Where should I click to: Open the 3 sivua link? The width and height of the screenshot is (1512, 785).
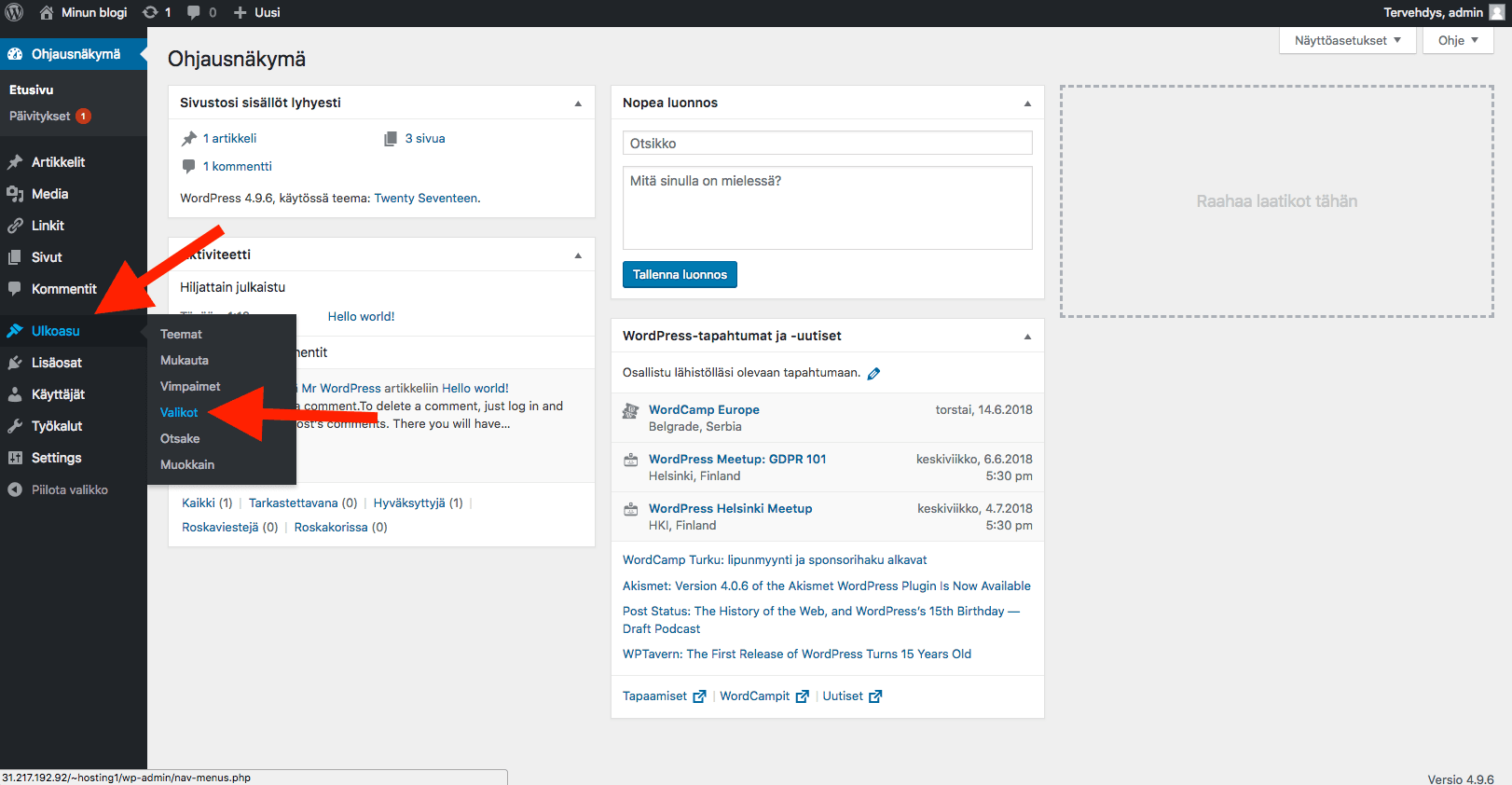[x=425, y=138]
